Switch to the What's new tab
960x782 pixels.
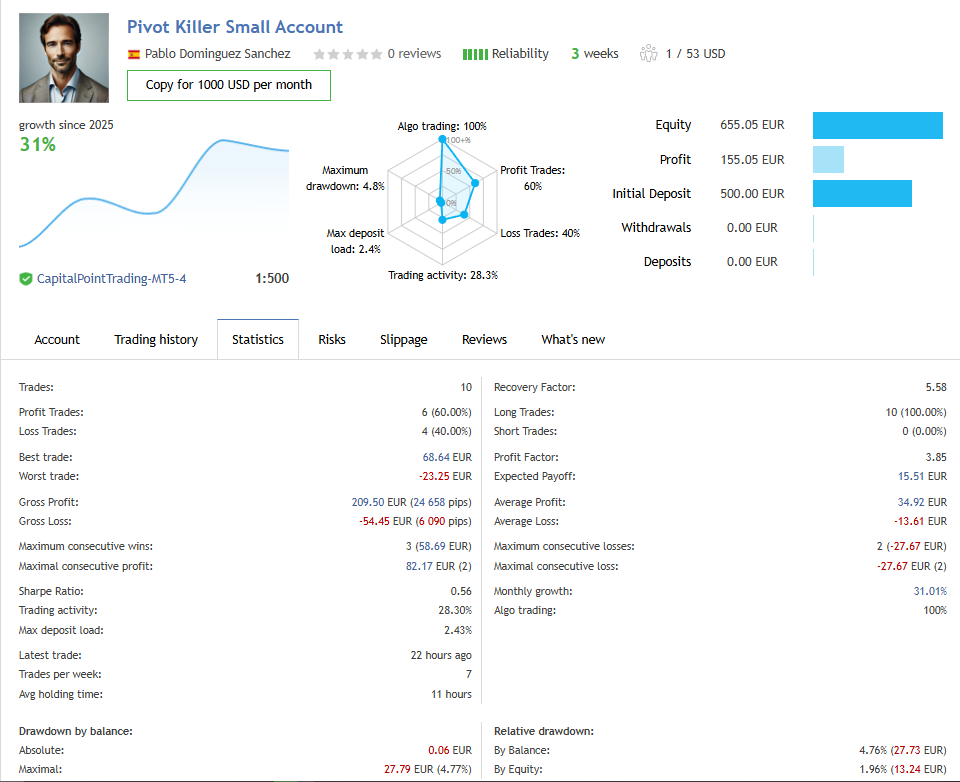[572, 339]
